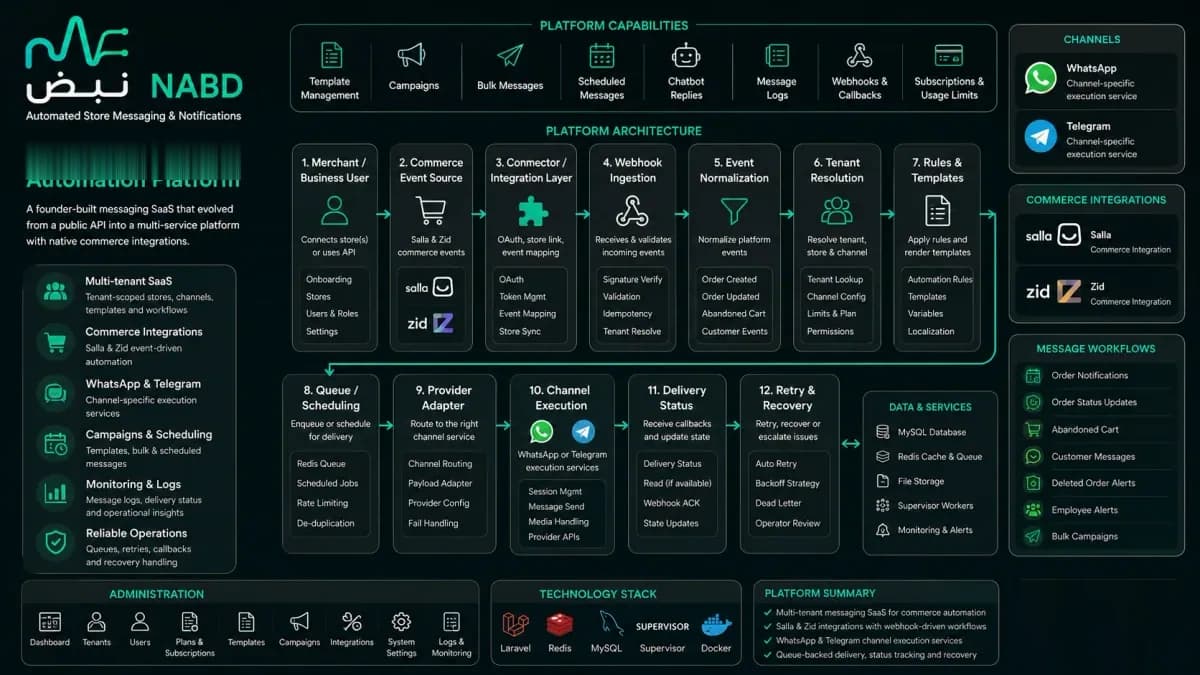The width and height of the screenshot is (1200, 675).
Task: Click the Template Management document icon
Action: [x=330, y=55]
